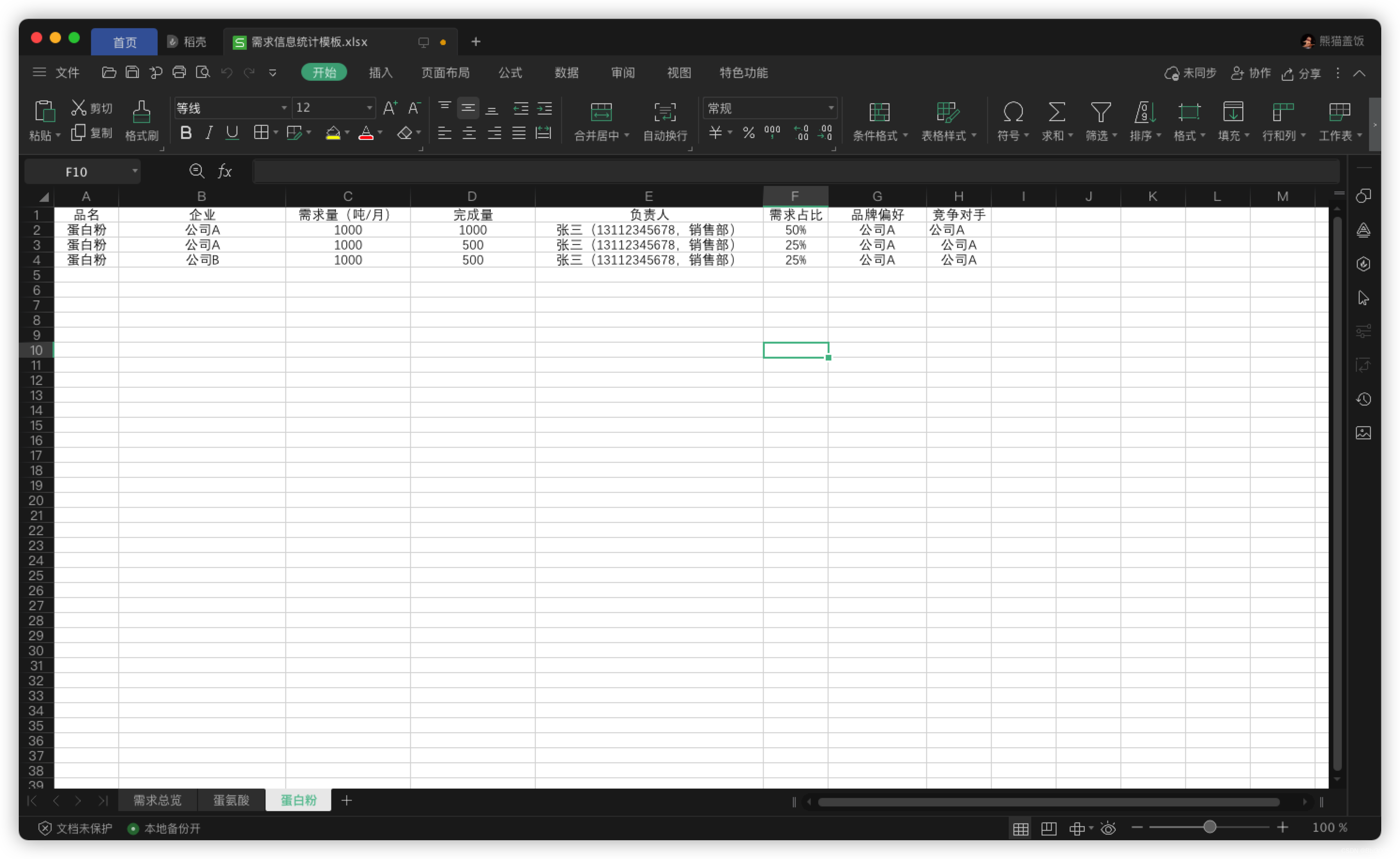The image size is (1400, 859).
Task: Switch to the 蛋氨酸 sheet tab
Action: coord(231,800)
